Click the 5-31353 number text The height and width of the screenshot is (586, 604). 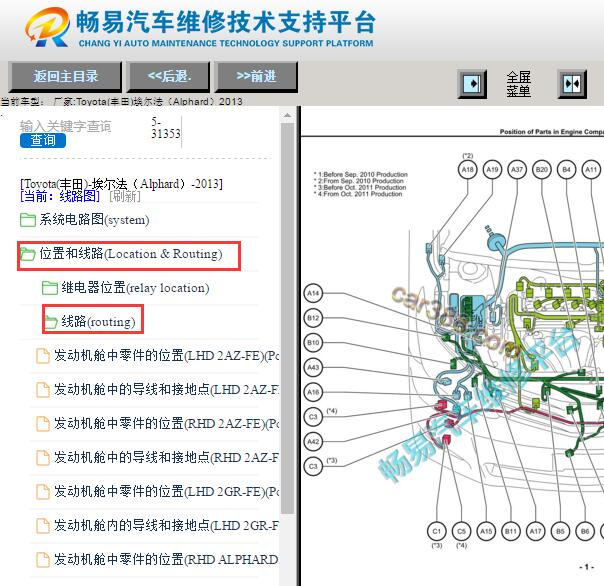tap(165, 128)
